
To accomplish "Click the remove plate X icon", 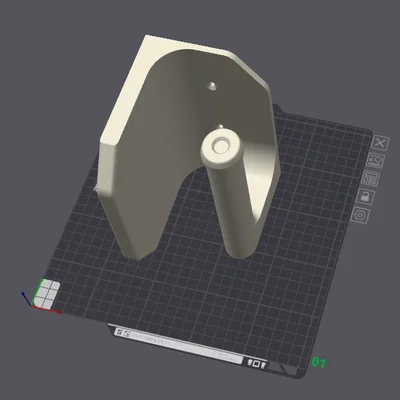I will point(380,143).
